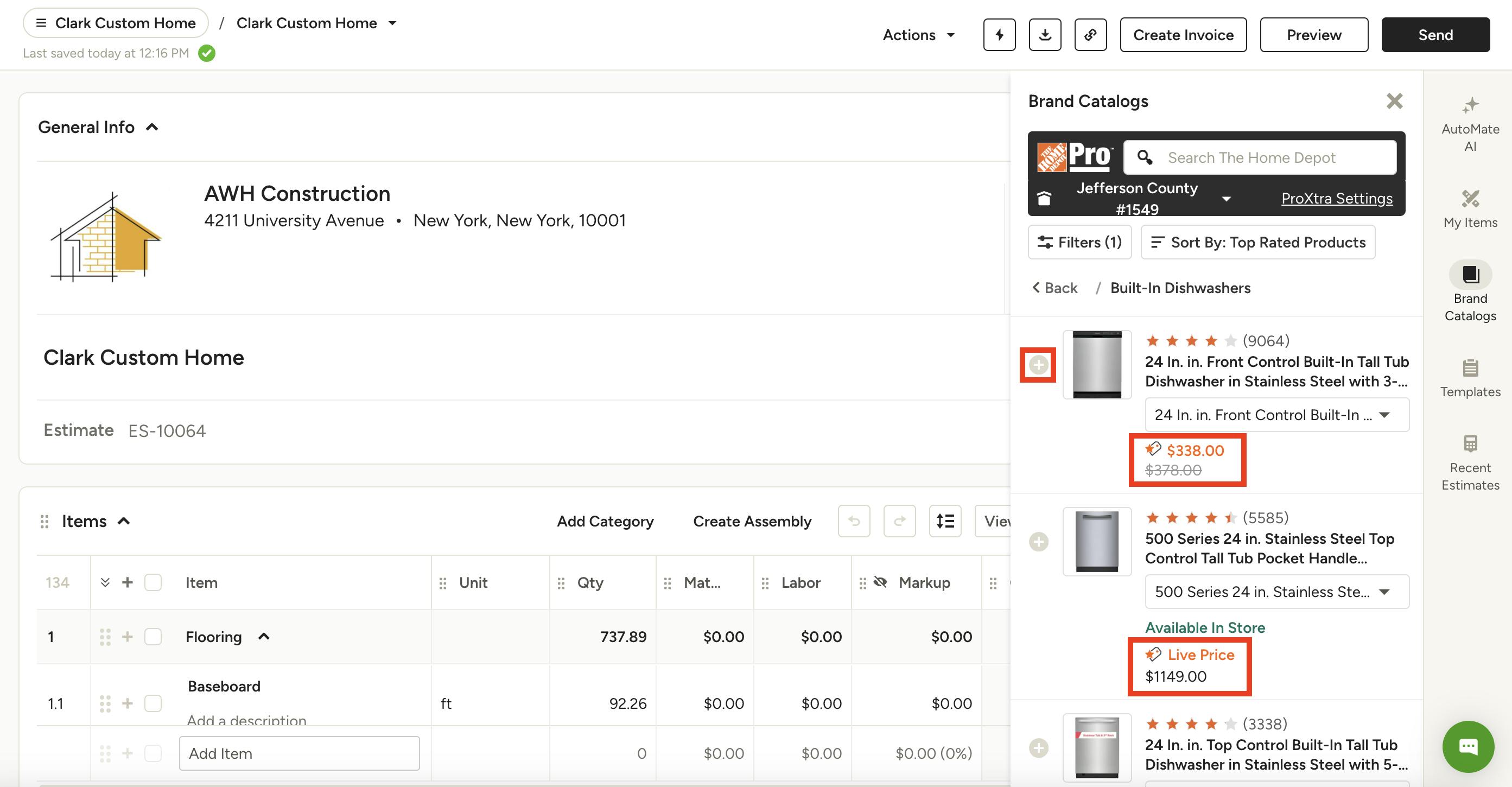Collapse the Items section

tap(124, 521)
